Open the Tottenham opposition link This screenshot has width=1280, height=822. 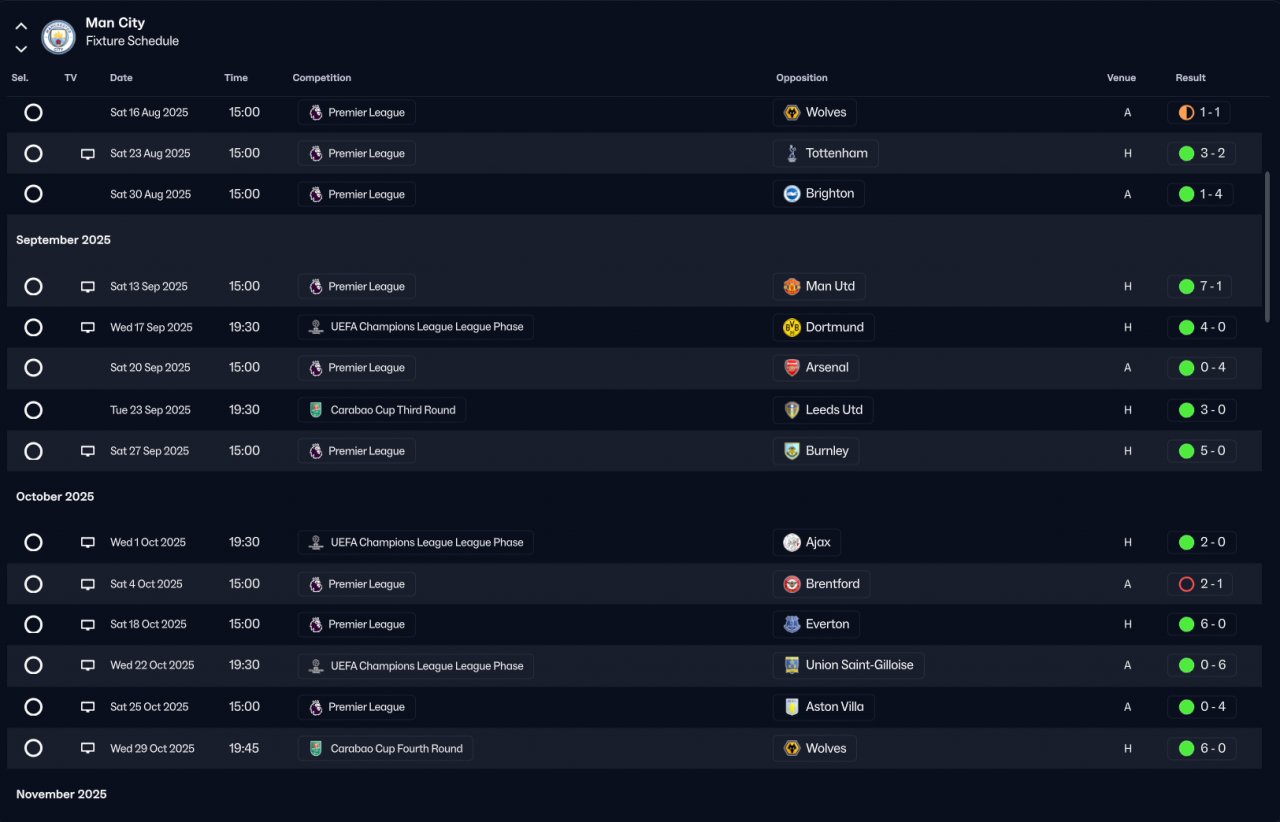(x=826, y=154)
